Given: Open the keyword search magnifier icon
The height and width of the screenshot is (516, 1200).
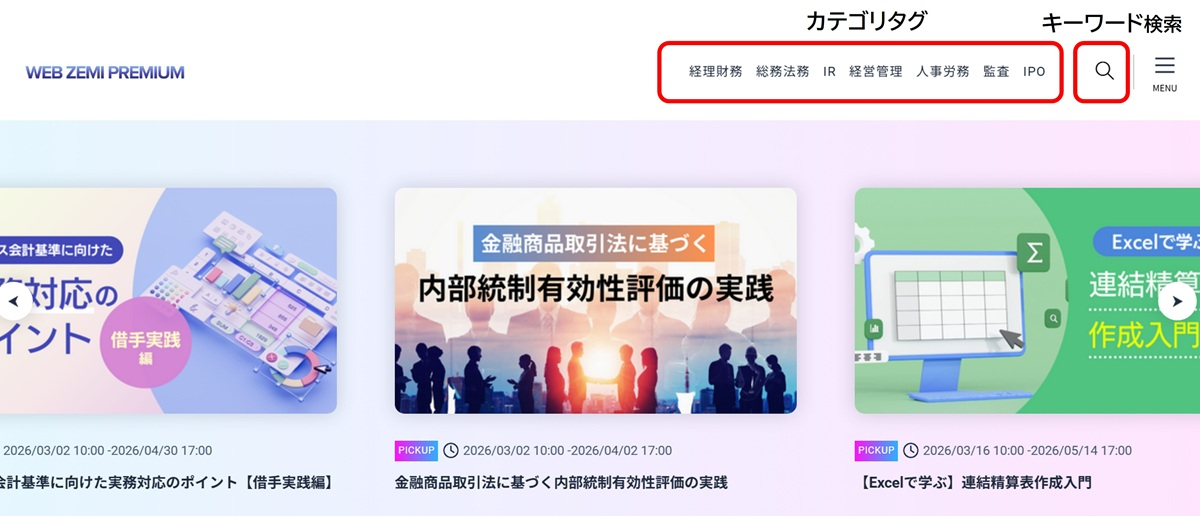Looking at the screenshot, I should pos(1103,71).
